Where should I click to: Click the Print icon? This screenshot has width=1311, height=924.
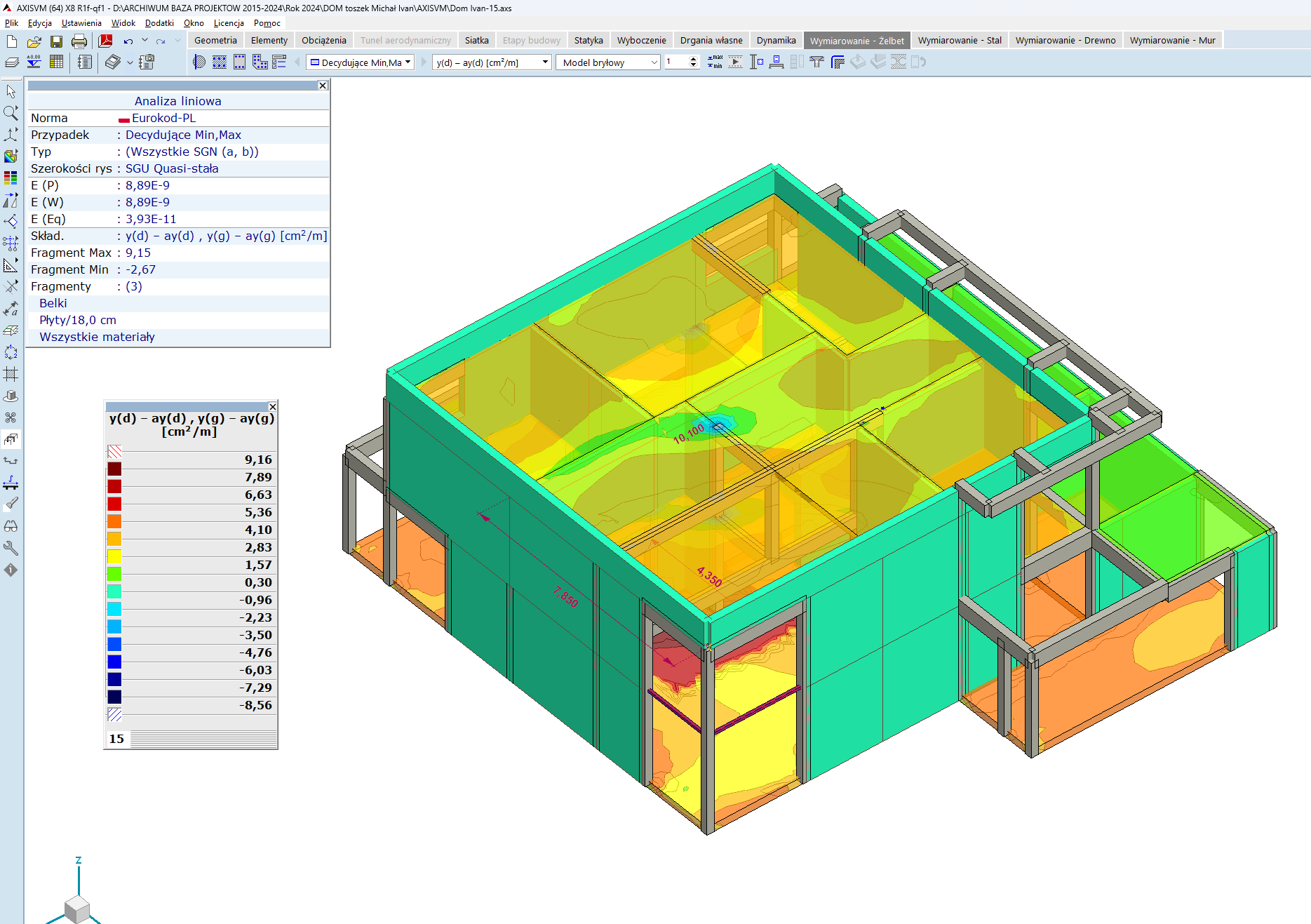79,41
